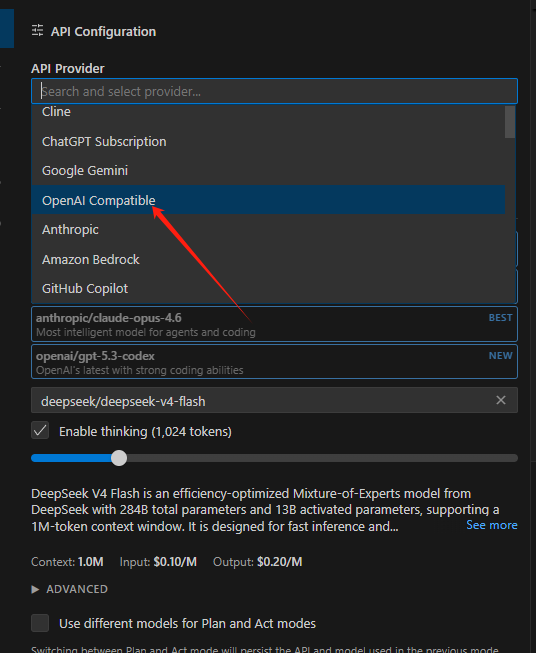The width and height of the screenshot is (536, 653).
Task: Click the thinking tokens slider handle
Action: (119, 458)
